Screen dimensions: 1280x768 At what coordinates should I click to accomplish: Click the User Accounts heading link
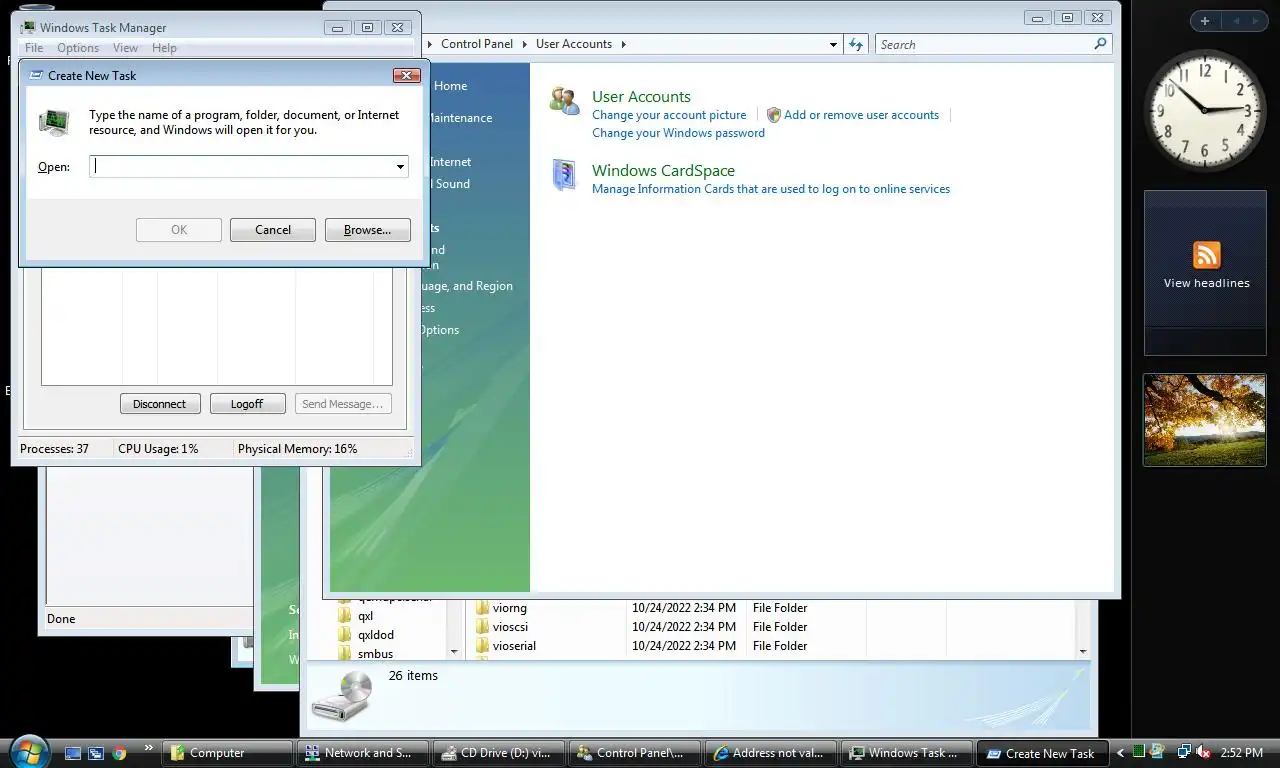(x=641, y=97)
